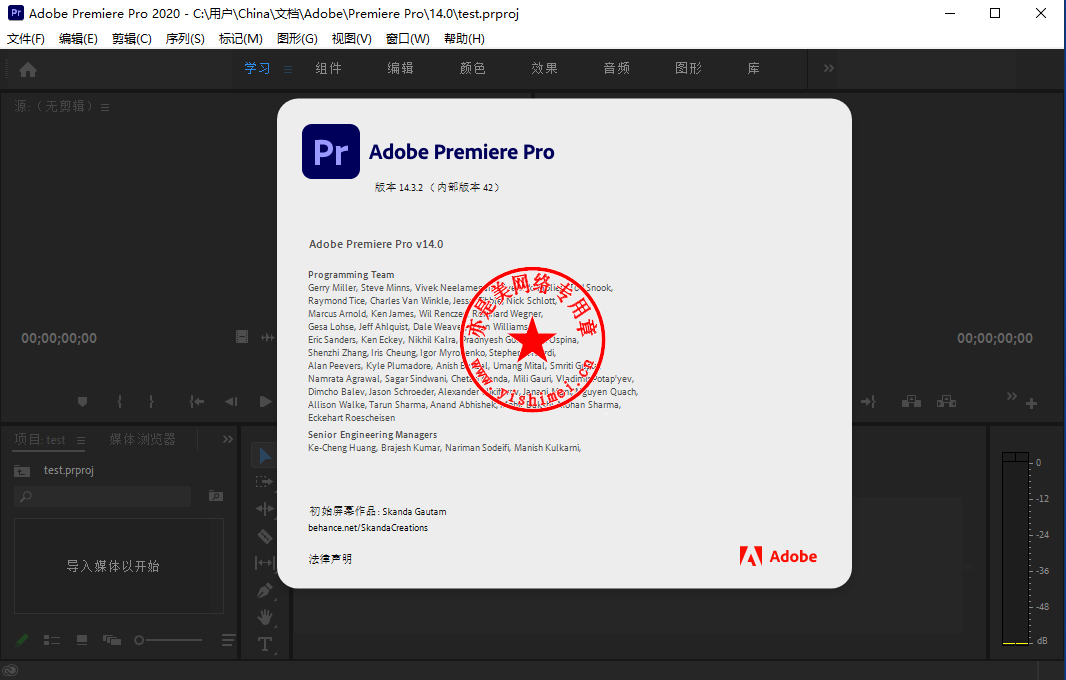Select the Selection tool arrow

[264, 455]
